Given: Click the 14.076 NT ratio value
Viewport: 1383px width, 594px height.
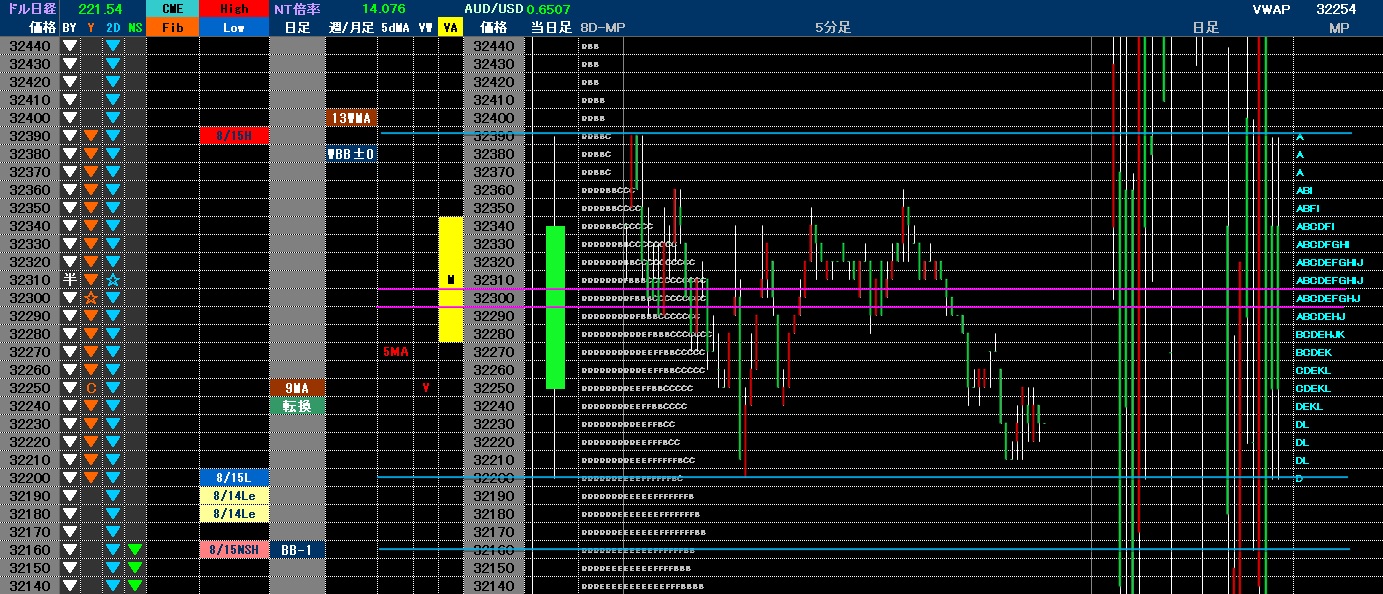Looking at the screenshot, I should [383, 9].
